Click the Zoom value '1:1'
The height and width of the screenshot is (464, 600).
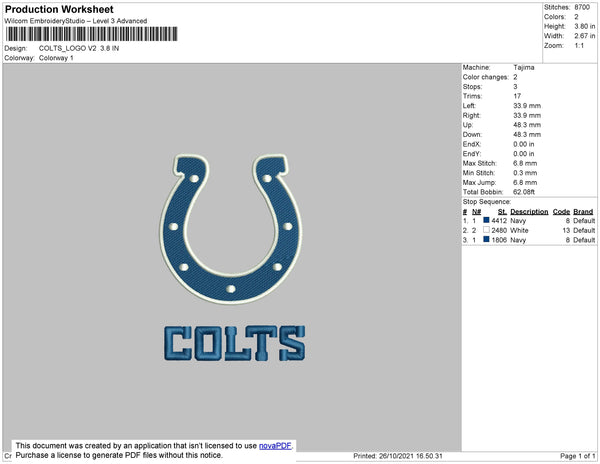(579, 46)
